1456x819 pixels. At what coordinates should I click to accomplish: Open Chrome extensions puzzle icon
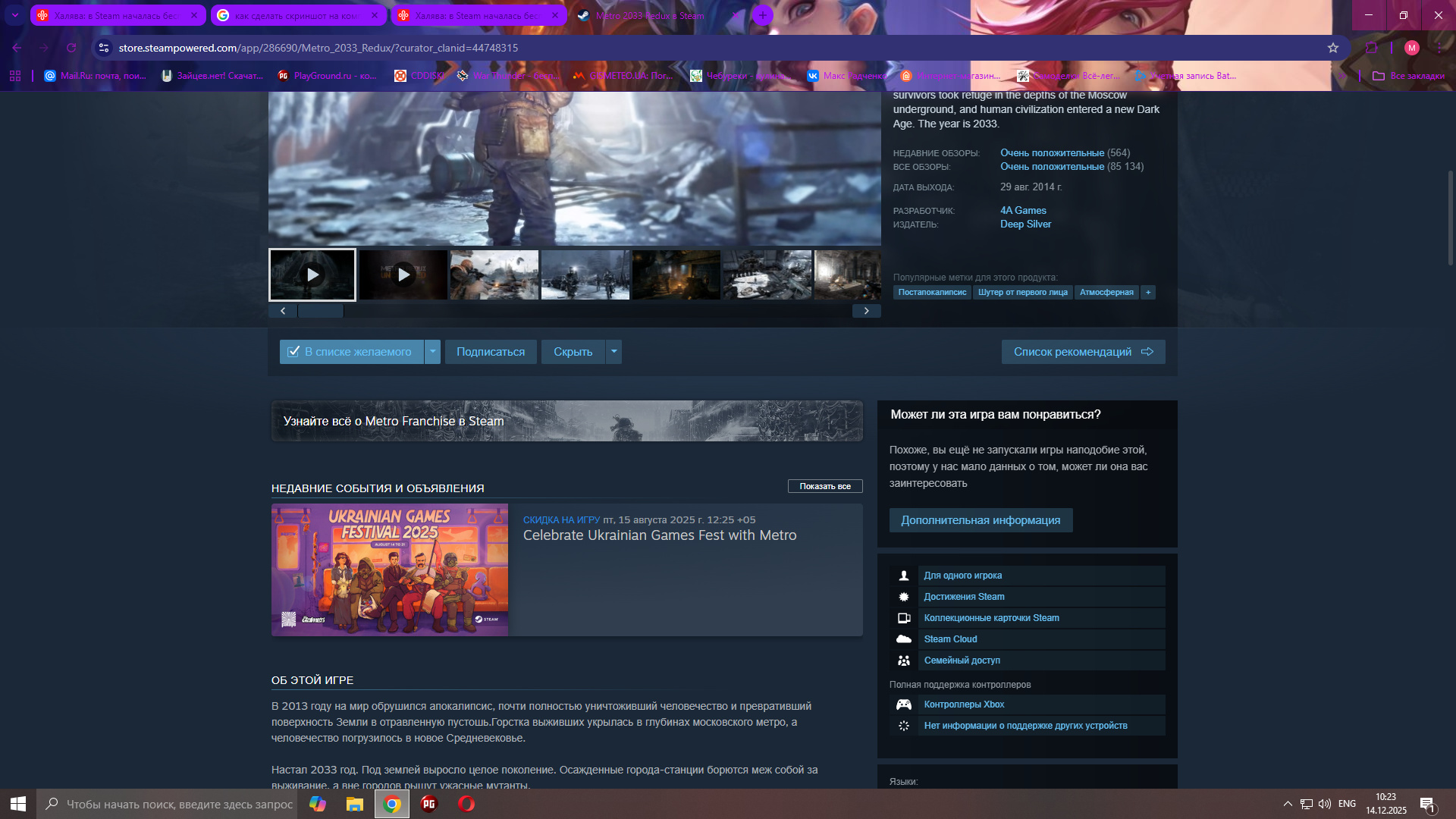(1371, 48)
